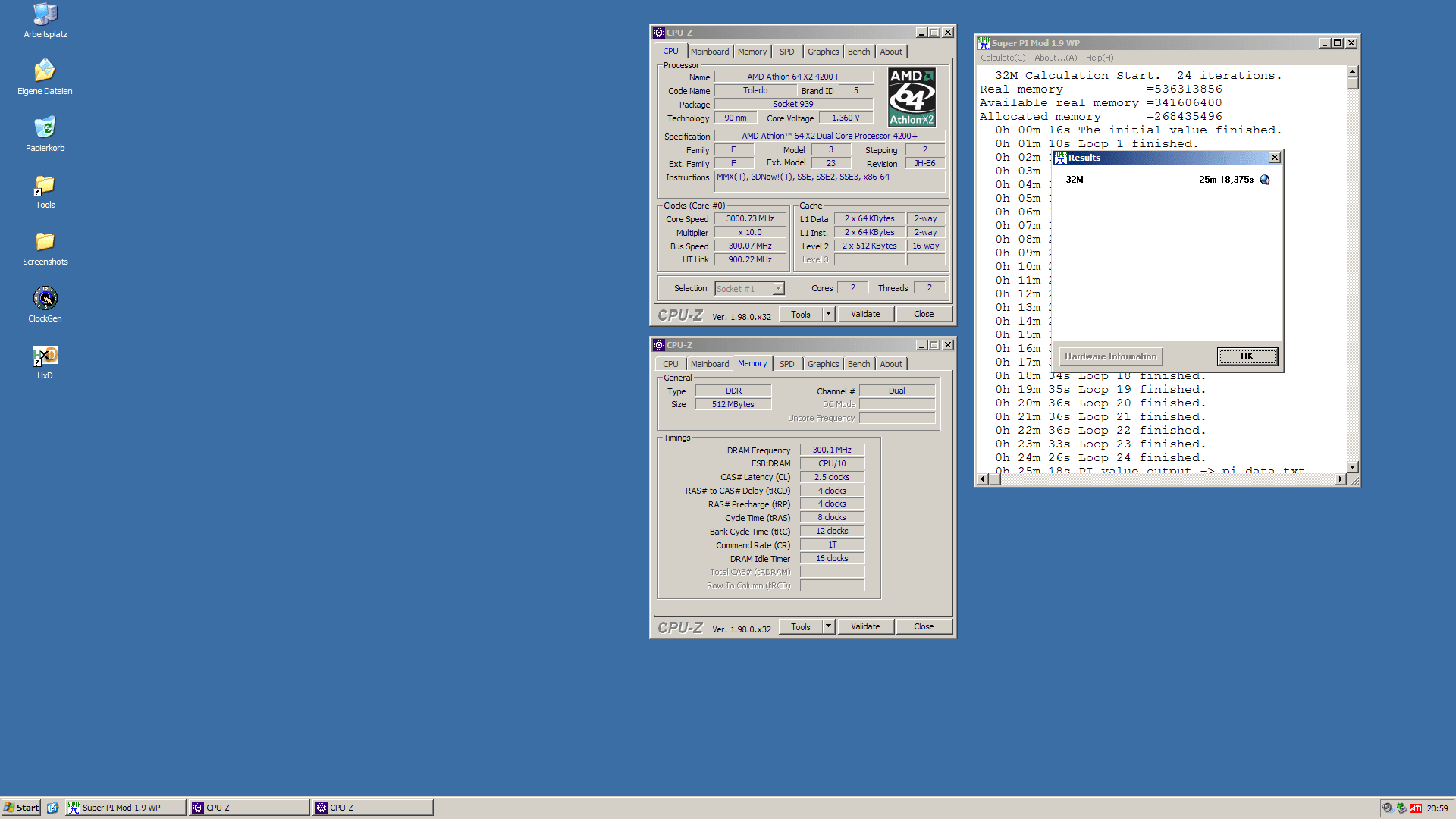1456x819 pixels.
Task: Click Close button in upper CPU-Z window
Action: (924, 314)
